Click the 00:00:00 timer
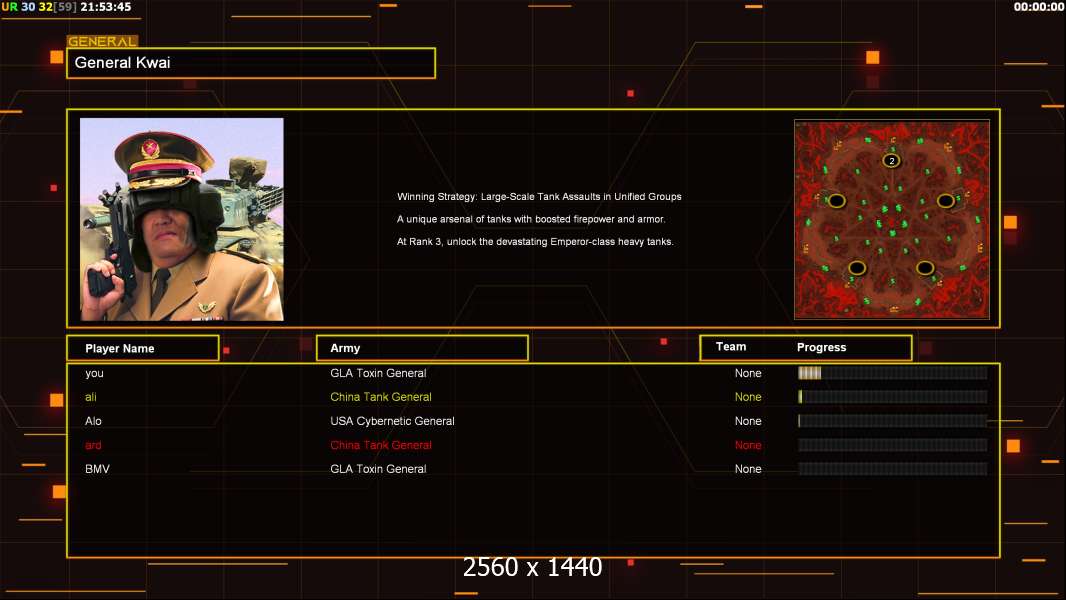 [x=1039, y=7]
